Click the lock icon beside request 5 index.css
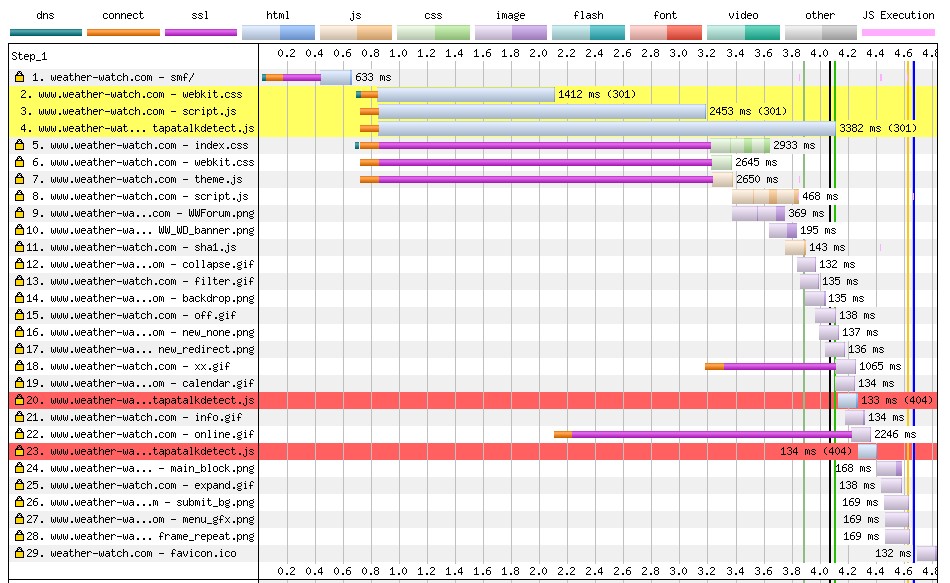Viewport: 950px width, 583px height. (x=19, y=145)
